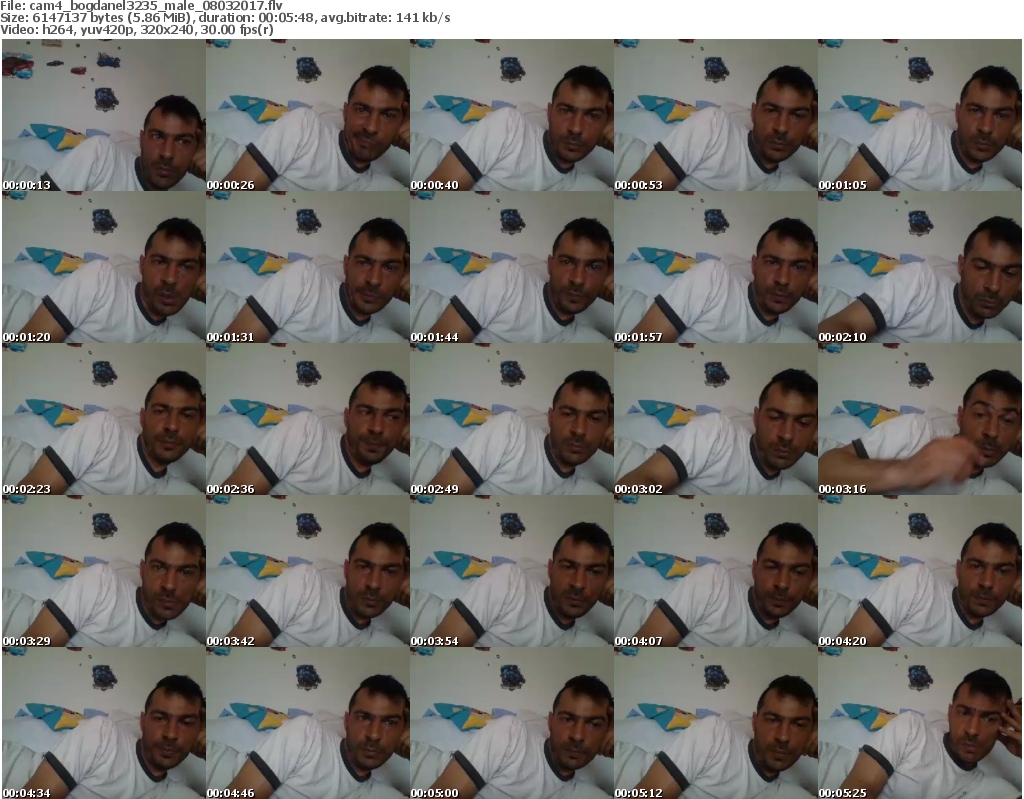Select the frame stamped 00:05:12
The width and height of the screenshot is (1024, 799).
[716, 723]
